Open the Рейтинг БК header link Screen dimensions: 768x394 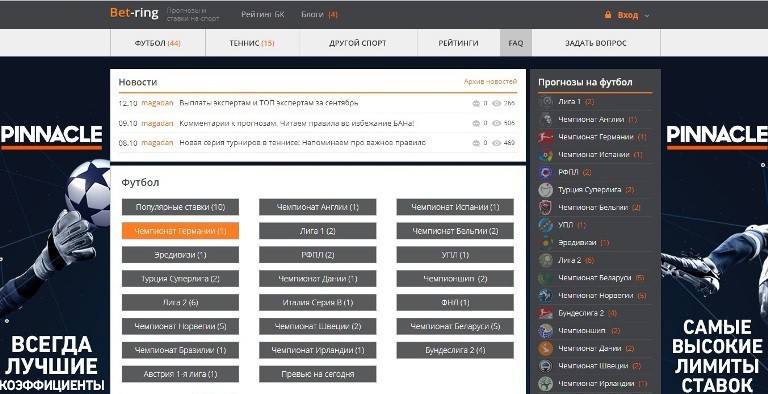pyautogui.click(x=263, y=15)
